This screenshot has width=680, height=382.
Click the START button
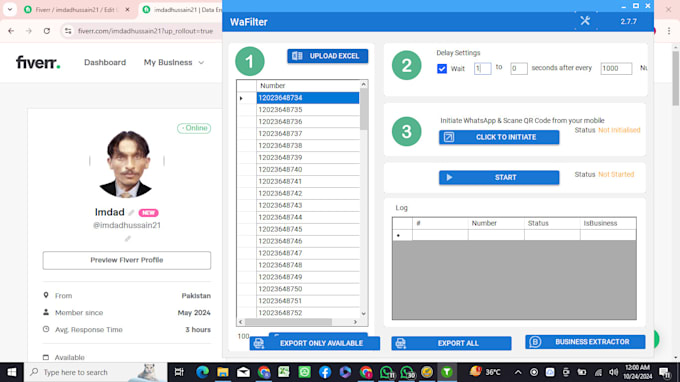pyautogui.click(x=499, y=177)
